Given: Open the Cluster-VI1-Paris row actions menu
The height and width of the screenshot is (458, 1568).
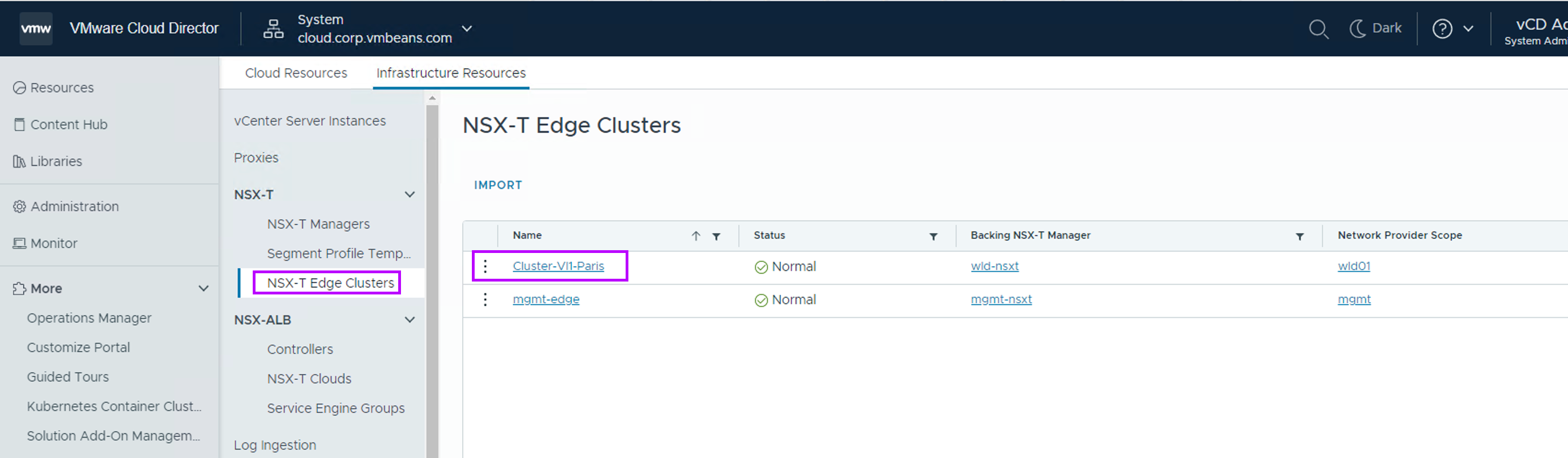Looking at the screenshot, I should (x=485, y=266).
